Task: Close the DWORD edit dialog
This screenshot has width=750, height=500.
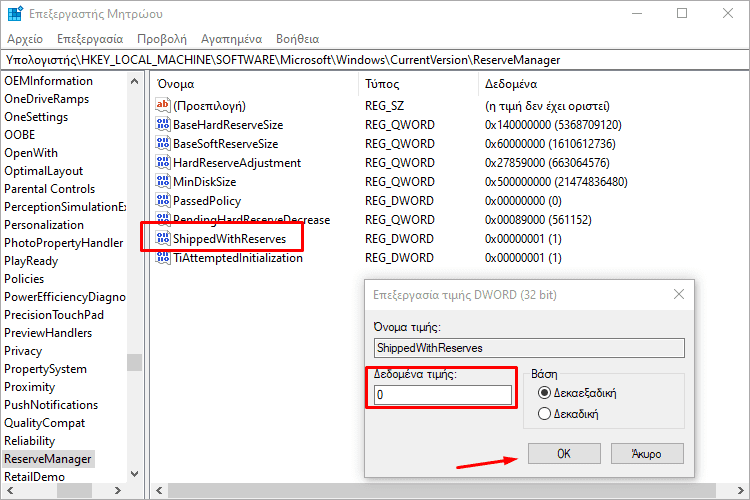Action: pos(679,294)
